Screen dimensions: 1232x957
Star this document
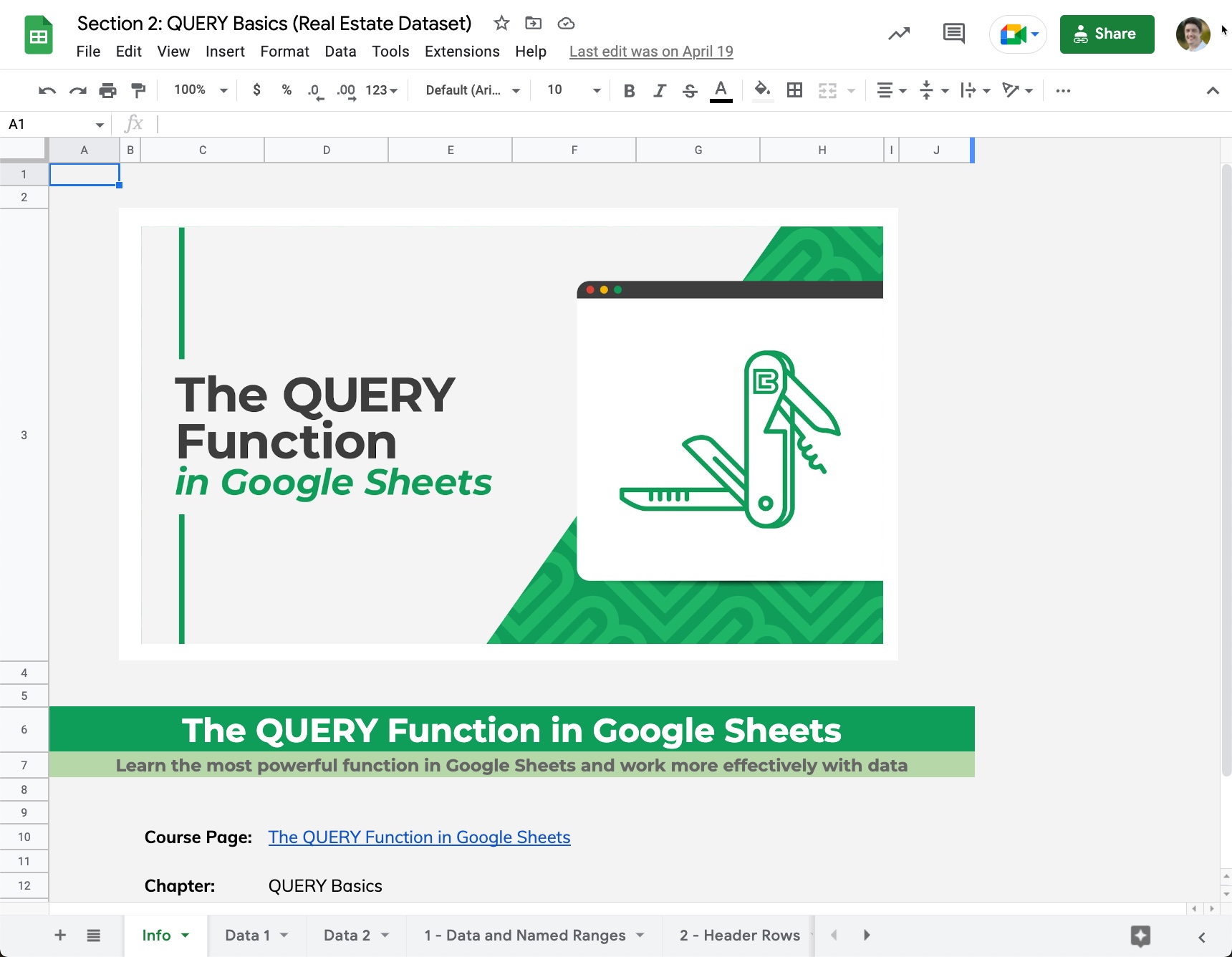(x=501, y=24)
